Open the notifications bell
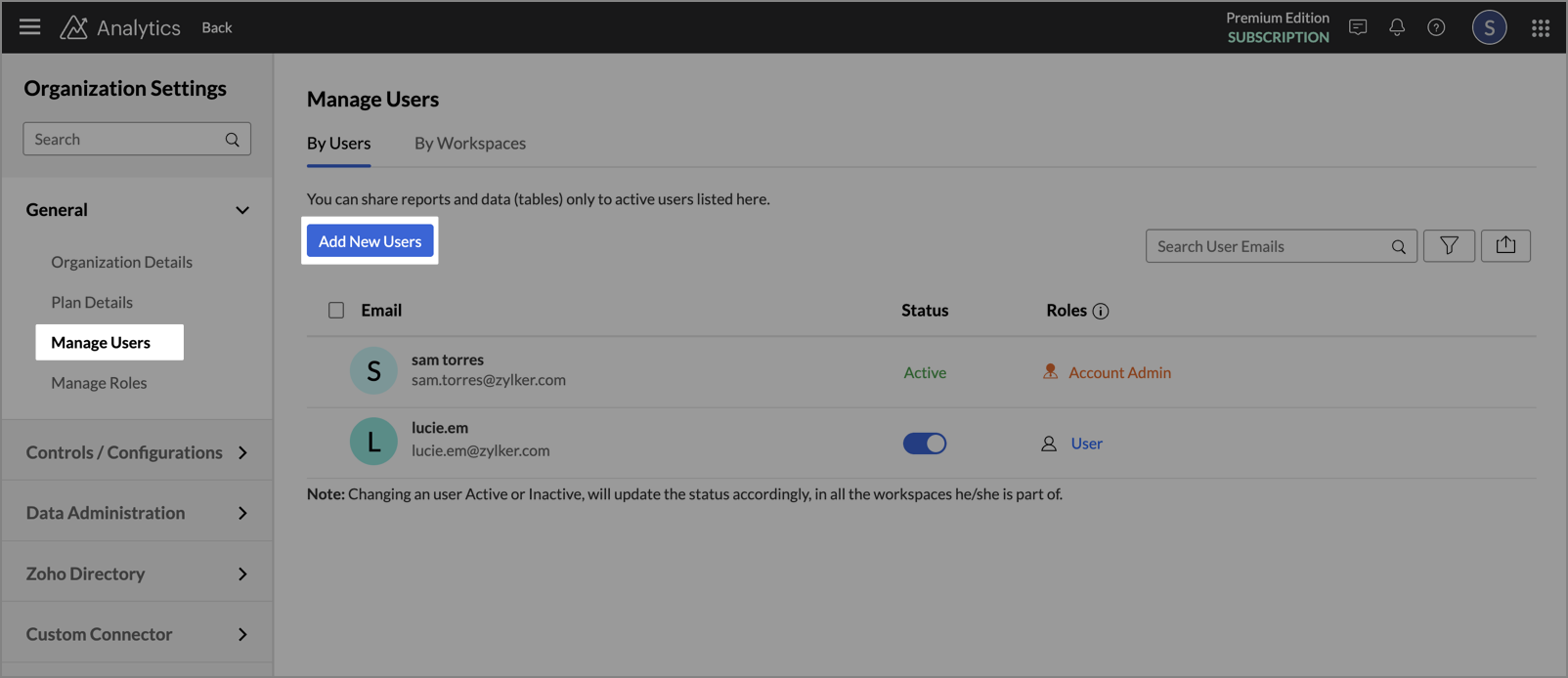The image size is (1568, 678). (x=1397, y=27)
